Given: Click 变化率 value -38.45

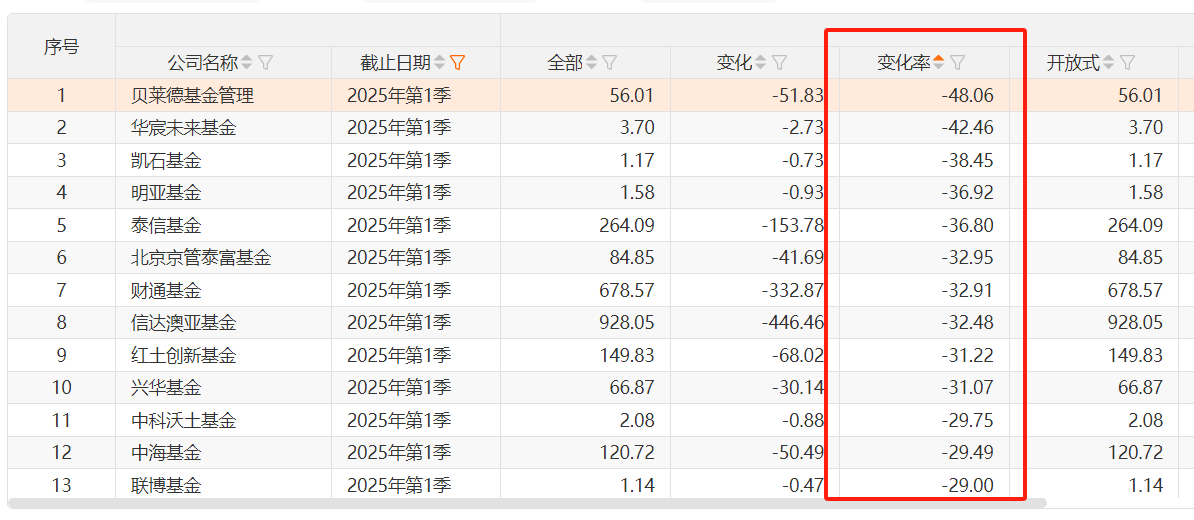Looking at the screenshot, I should pos(967,161).
